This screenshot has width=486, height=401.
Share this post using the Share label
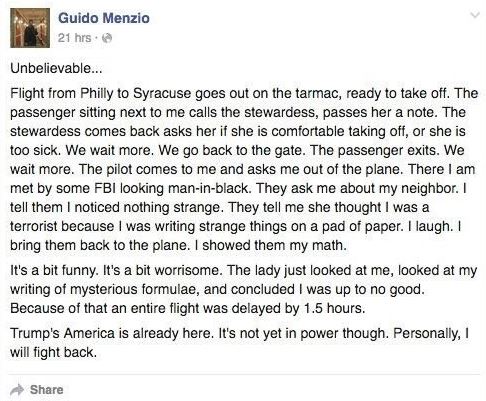point(47,390)
